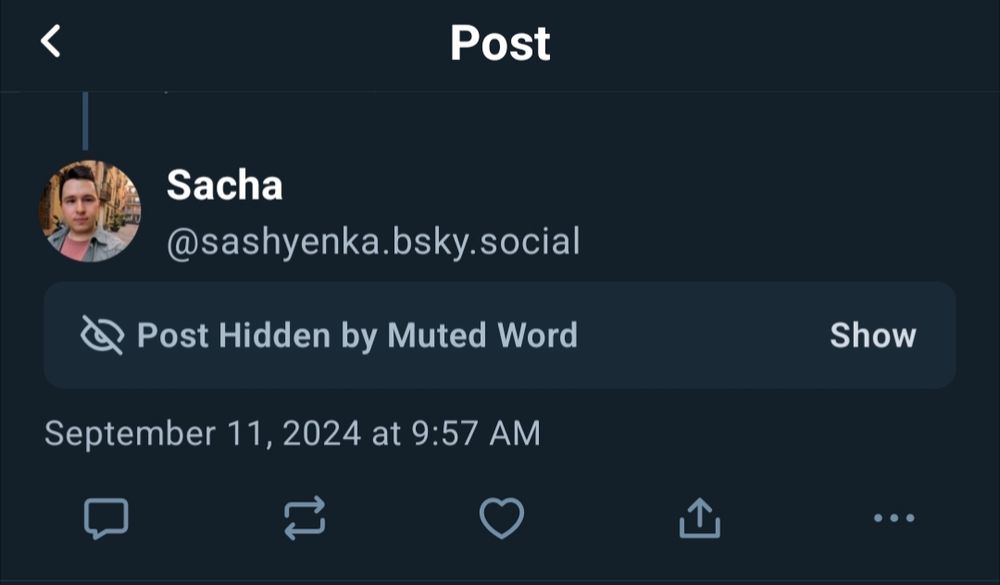This screenshot has height=585, width=1000.
Task: Open the reply composer icon
Action: coord(108,518)
